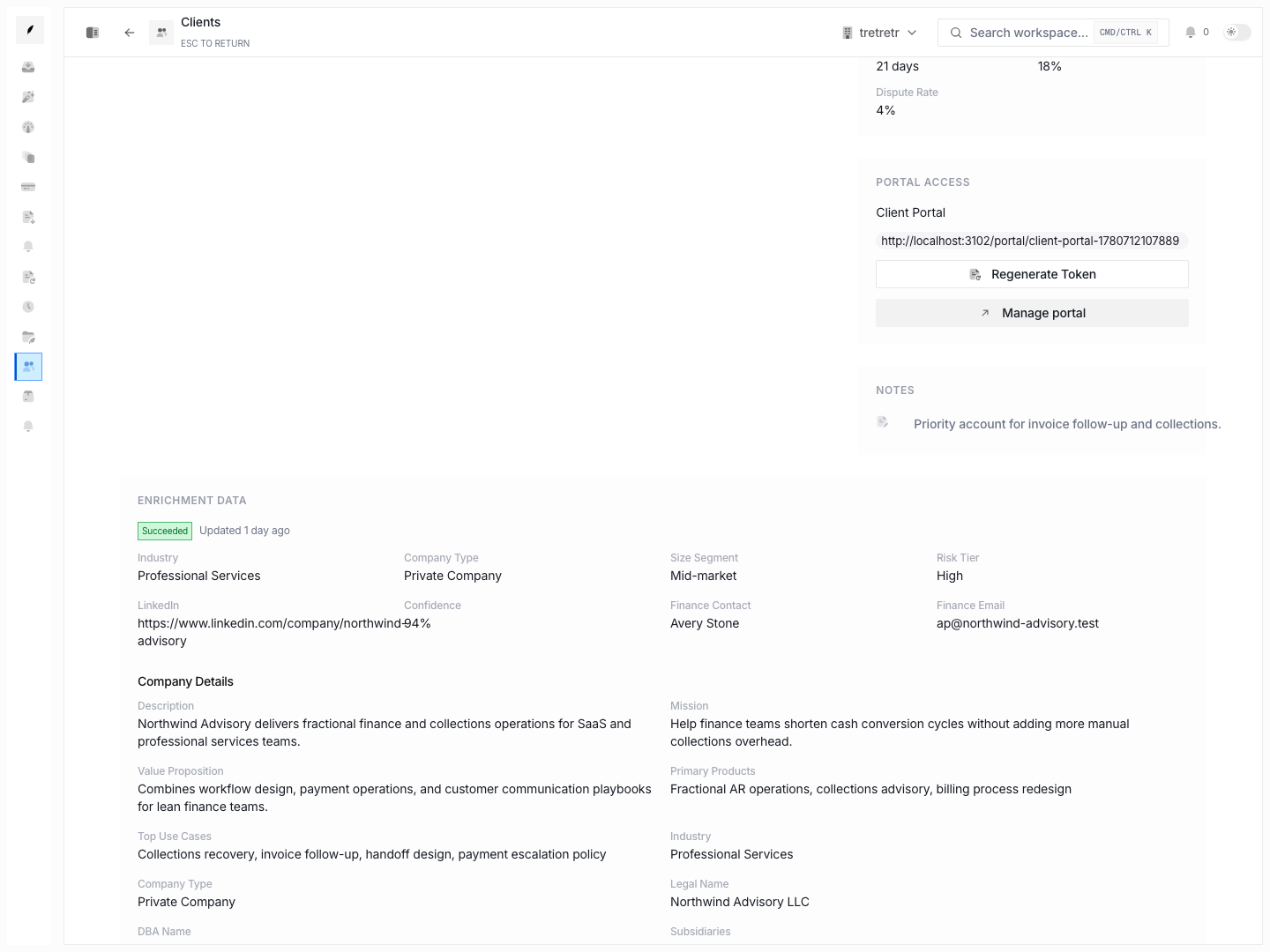Click the Subsidiaries label

pyautogui.click(x=700, y=932)
